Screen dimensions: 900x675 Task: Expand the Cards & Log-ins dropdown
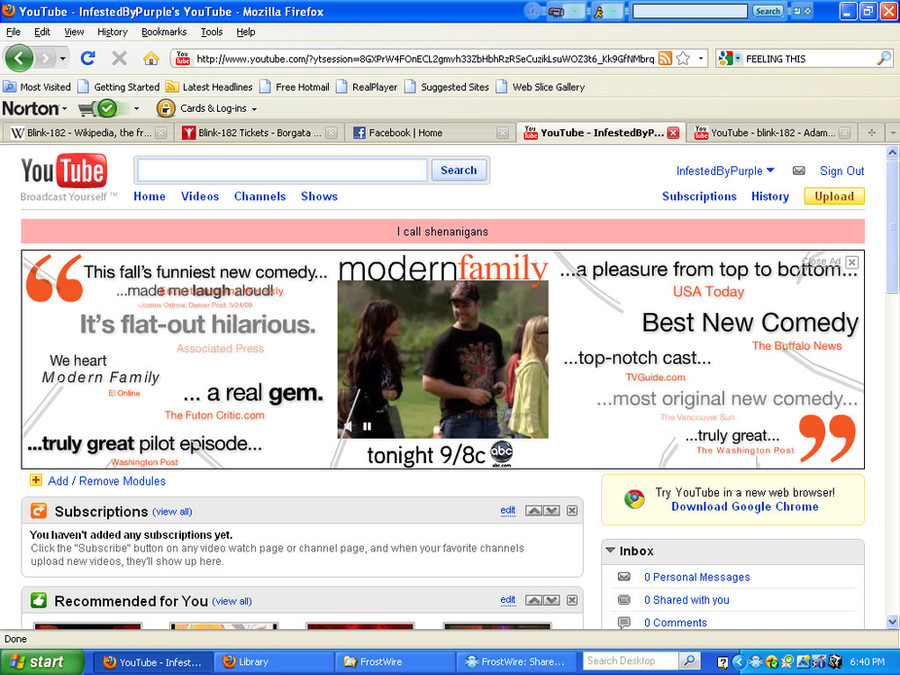[x=254, y=108]
